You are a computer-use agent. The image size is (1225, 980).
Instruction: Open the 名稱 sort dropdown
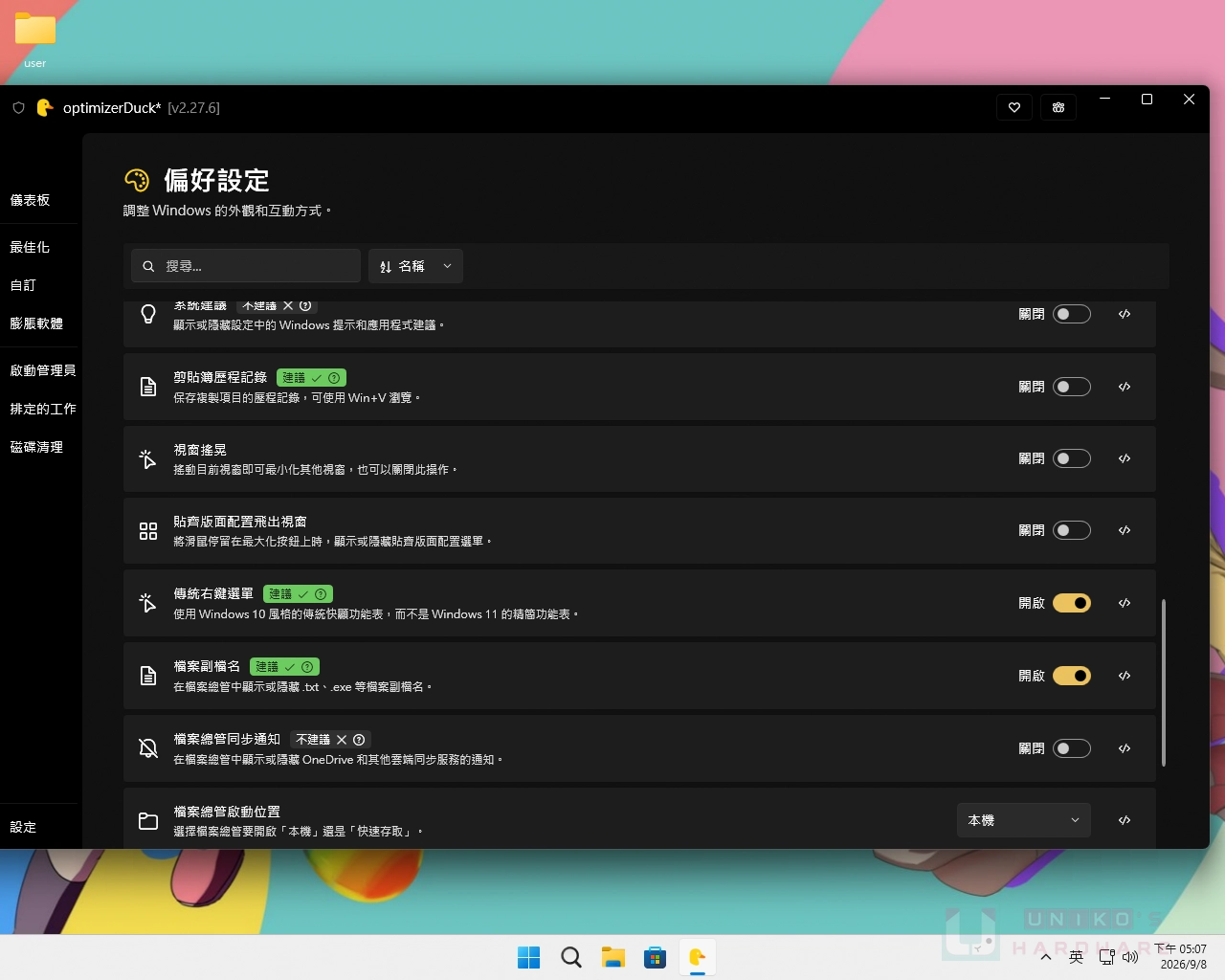(415, 266)
